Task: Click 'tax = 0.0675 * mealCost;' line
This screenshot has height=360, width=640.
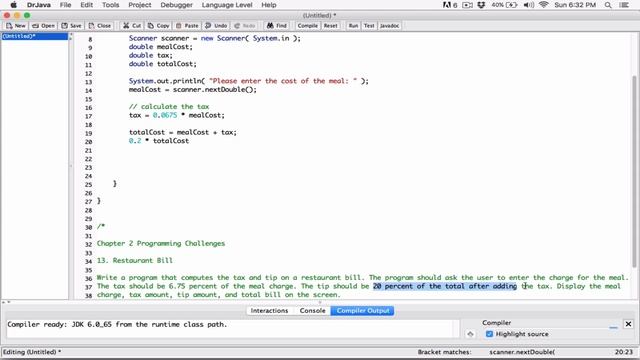Action: (177, 115)
